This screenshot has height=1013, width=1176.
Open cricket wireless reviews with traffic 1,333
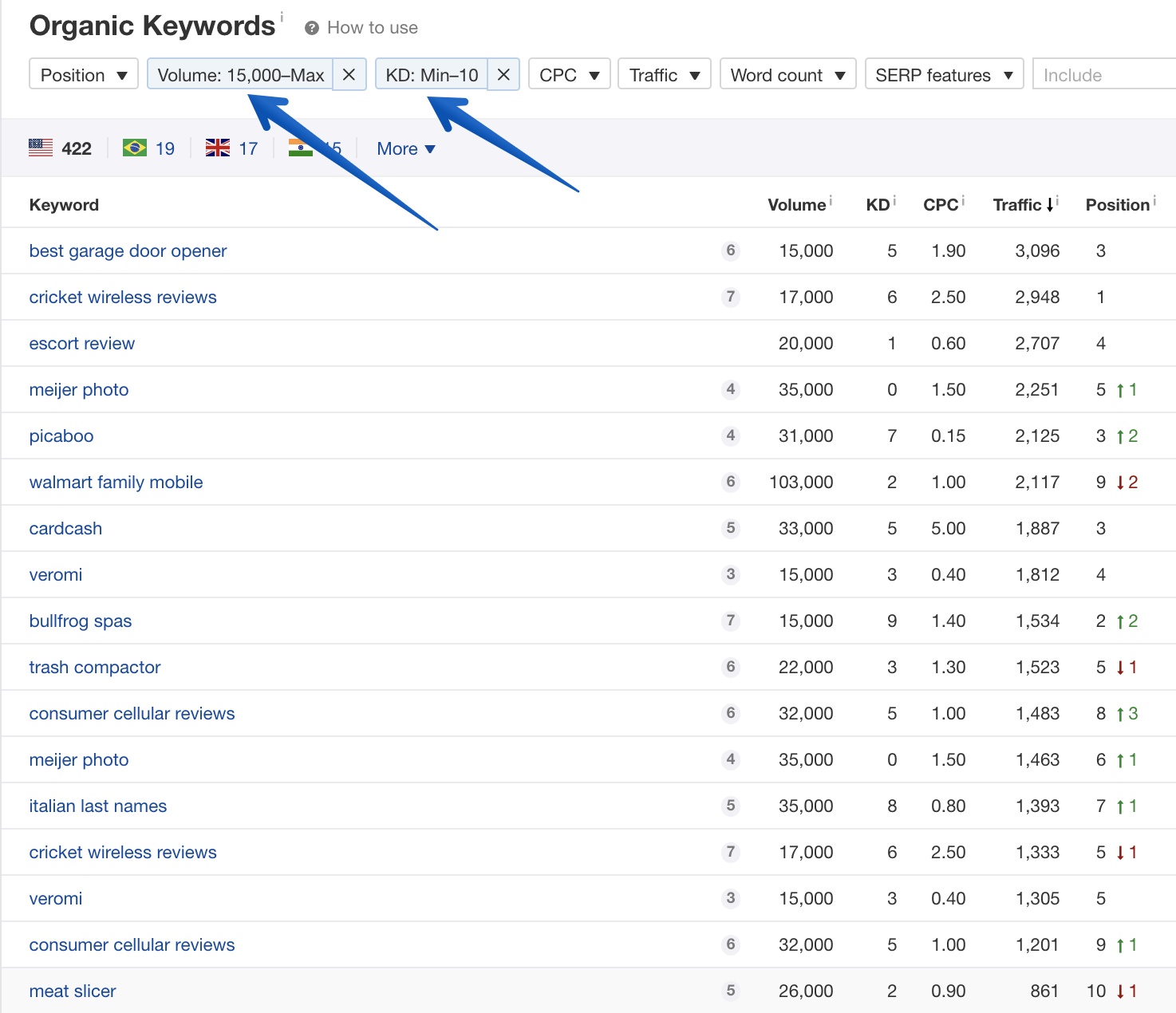123,853
